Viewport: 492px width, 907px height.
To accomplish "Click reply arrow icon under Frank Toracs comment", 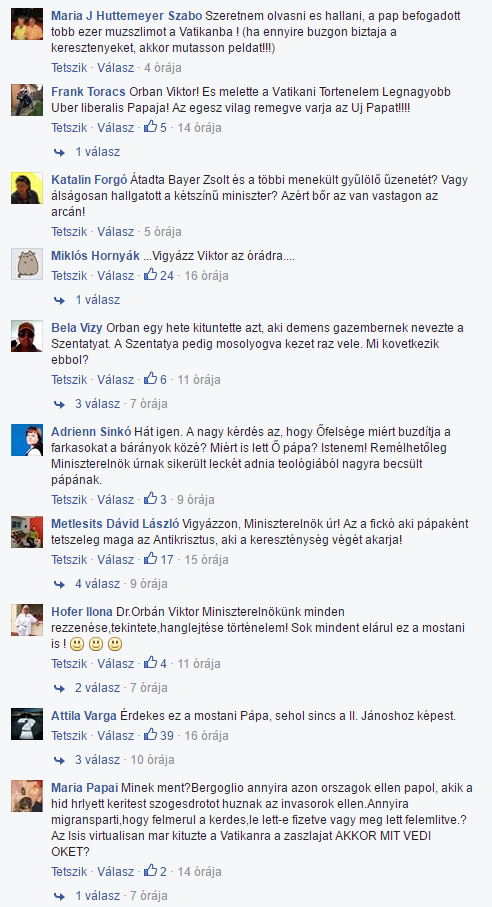I will point(59,152).
